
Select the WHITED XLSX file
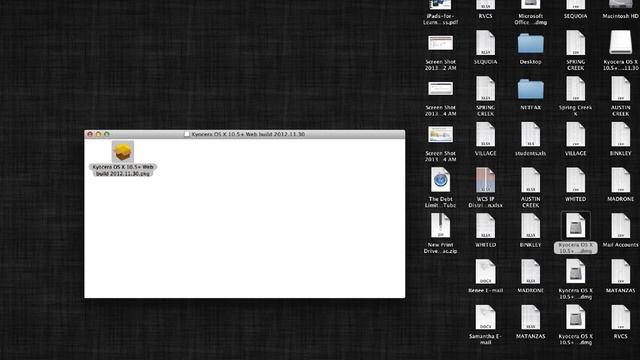coord(485,226)
